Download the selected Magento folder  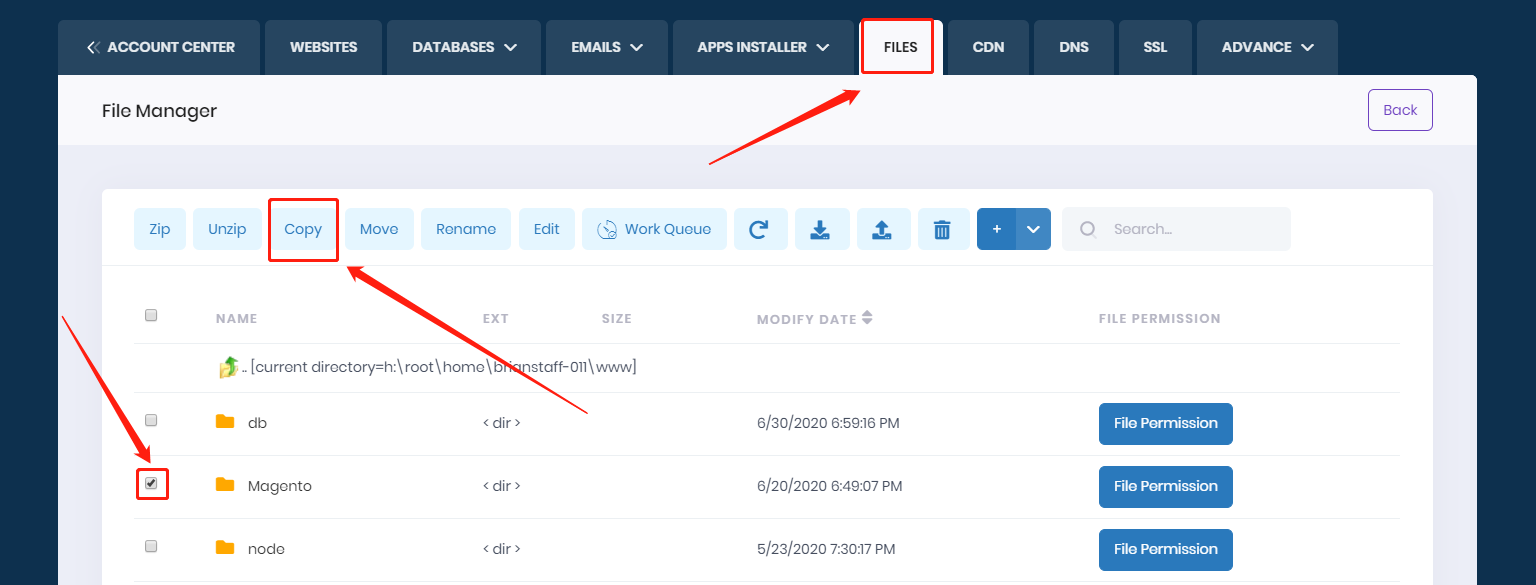pyautogui.click(x=822, y=229)
